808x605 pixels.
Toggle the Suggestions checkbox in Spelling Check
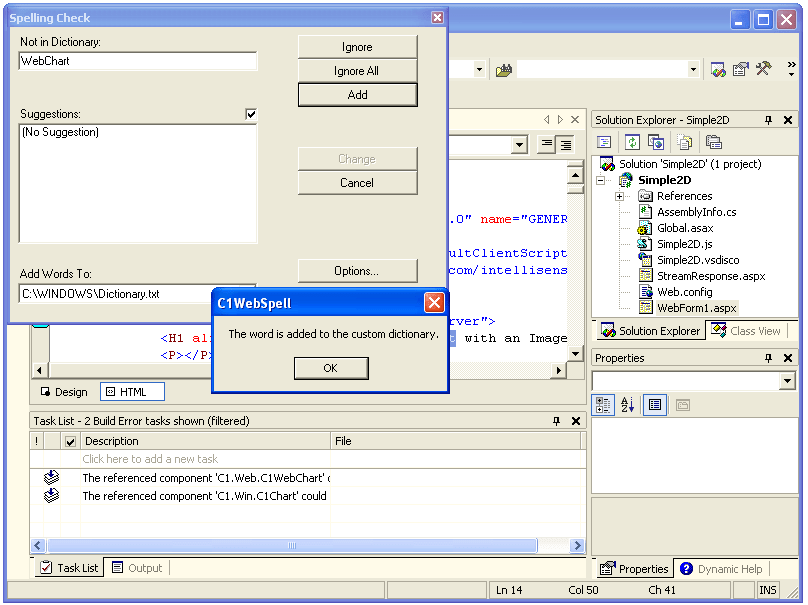[250, 113]
